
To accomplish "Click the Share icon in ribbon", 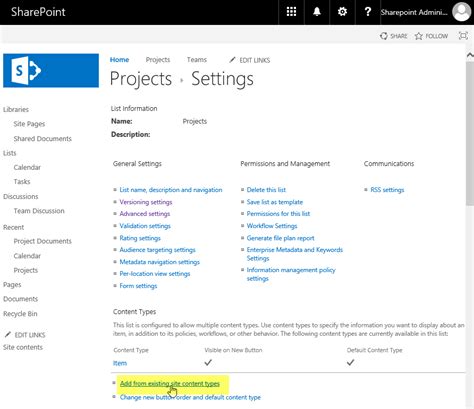I will coord(384,36).
